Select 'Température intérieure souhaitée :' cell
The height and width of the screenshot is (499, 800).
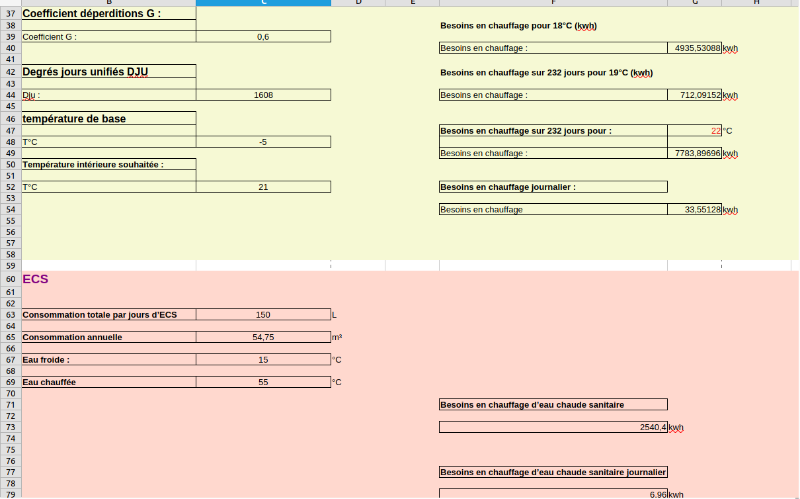[109, 164]
